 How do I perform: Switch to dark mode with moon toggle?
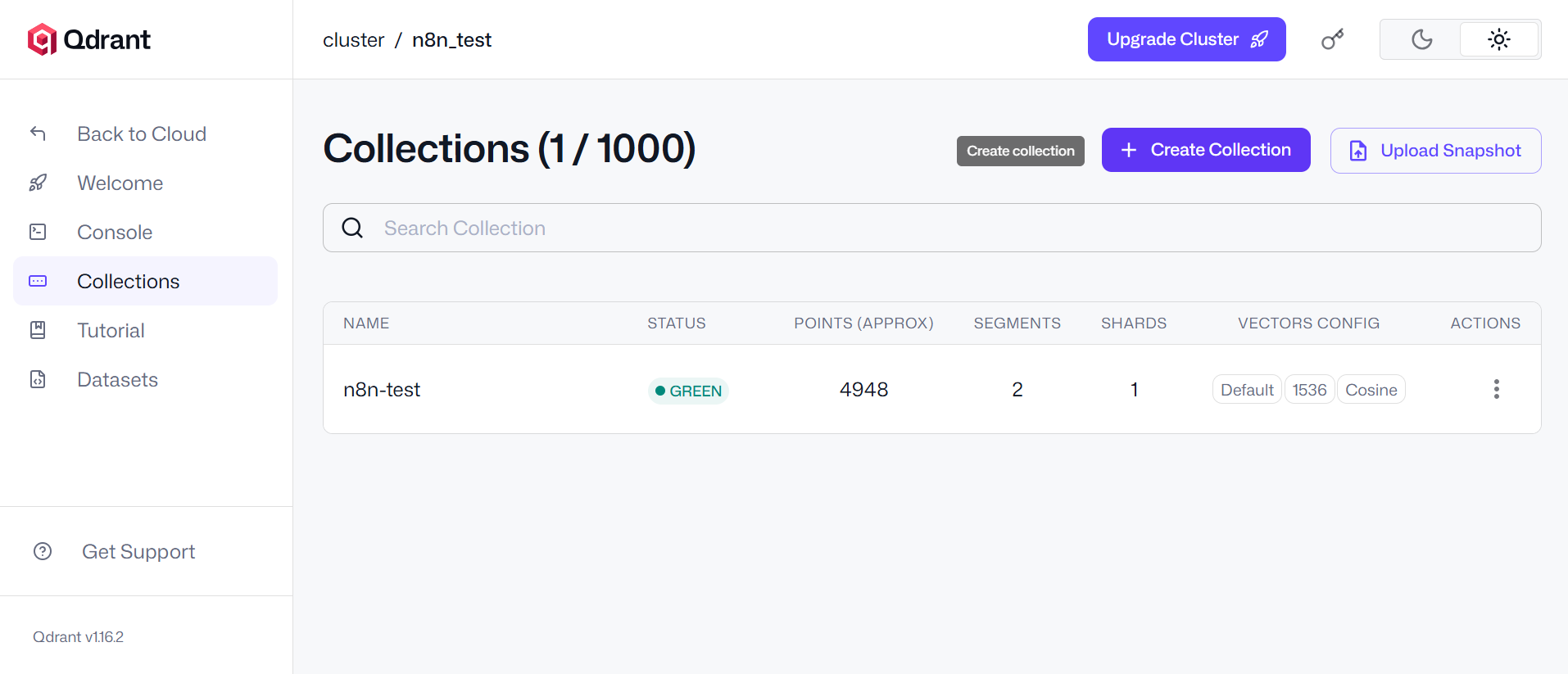[1421, 39]
